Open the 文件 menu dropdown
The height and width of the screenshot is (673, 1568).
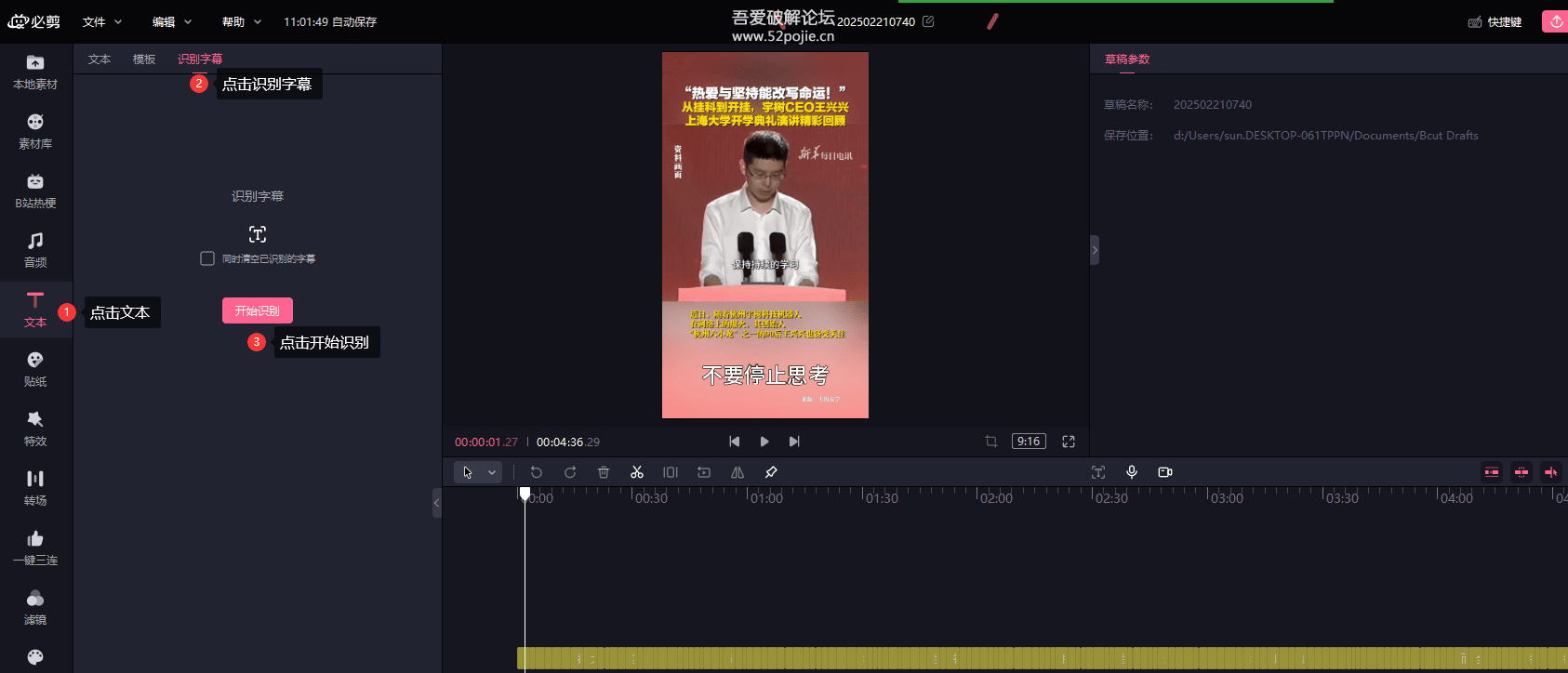(x=102, y=21)
